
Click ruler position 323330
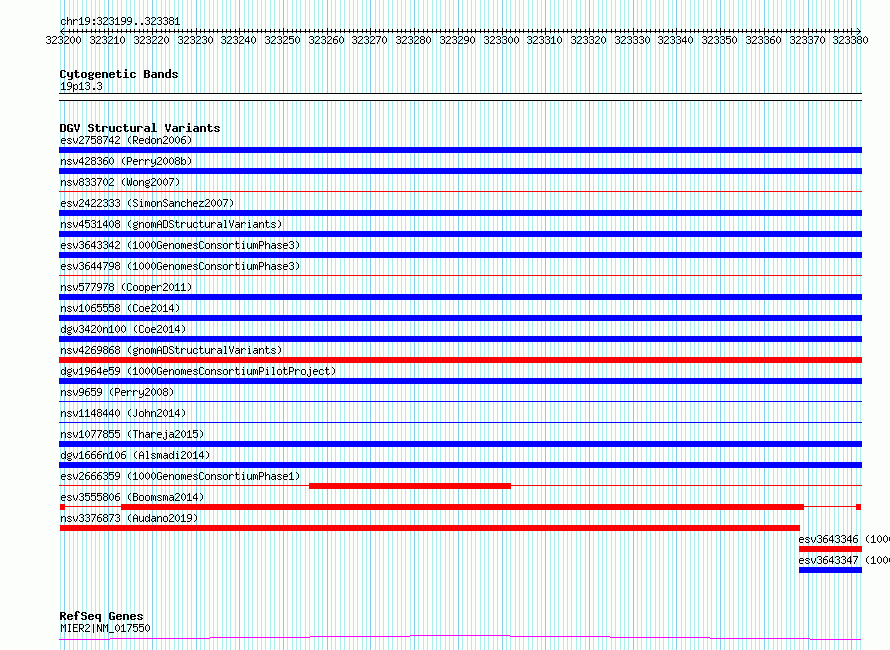click(x=632, y=40)
